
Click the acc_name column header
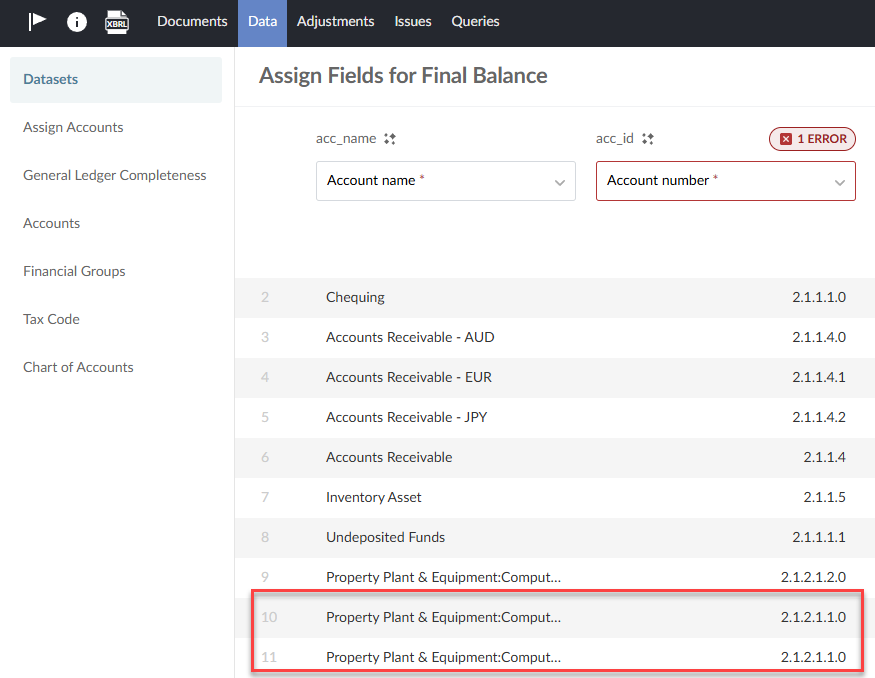pos(346,139)
